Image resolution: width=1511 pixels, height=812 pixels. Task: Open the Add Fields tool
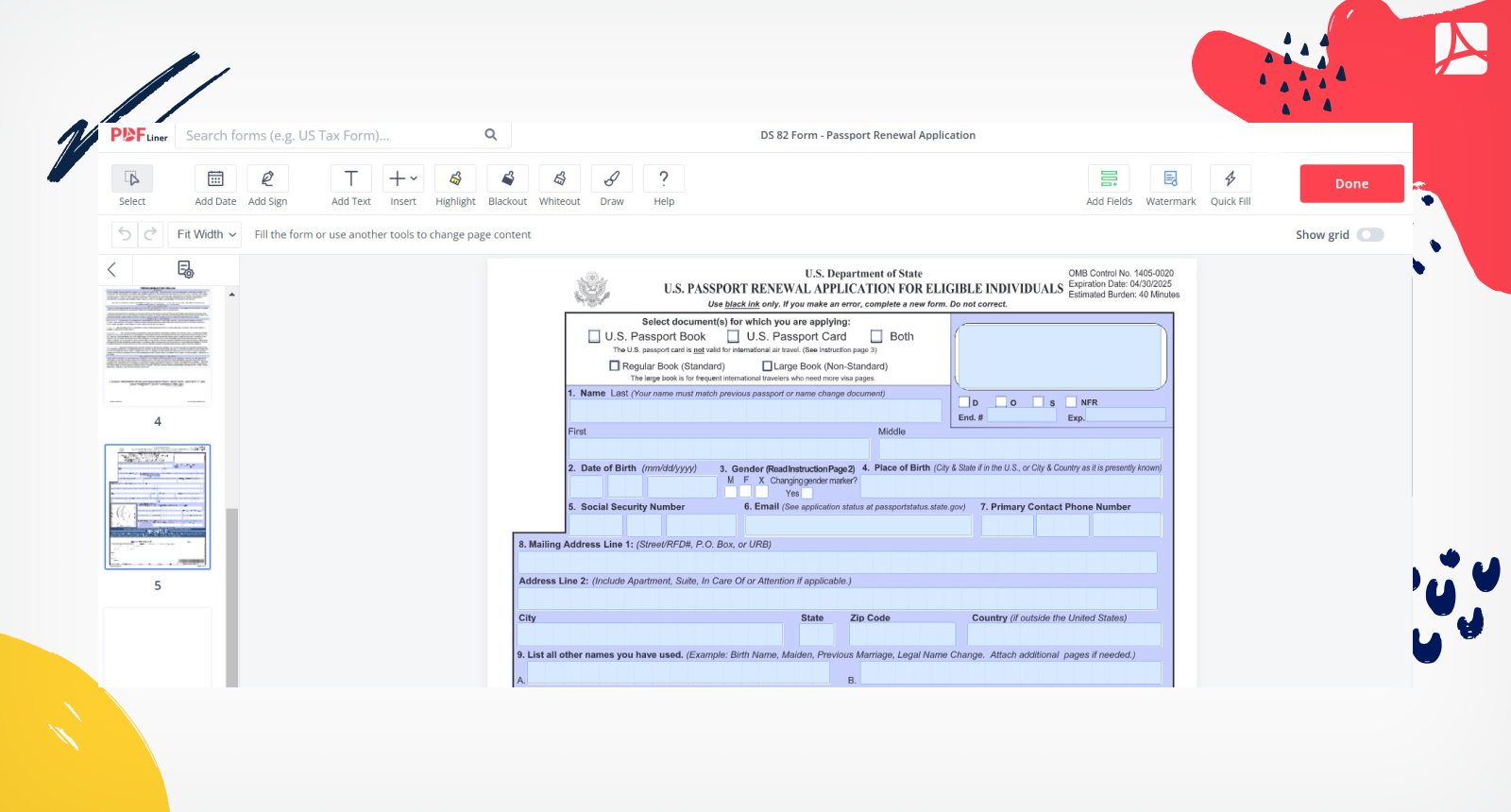(x=1109, y=179)
